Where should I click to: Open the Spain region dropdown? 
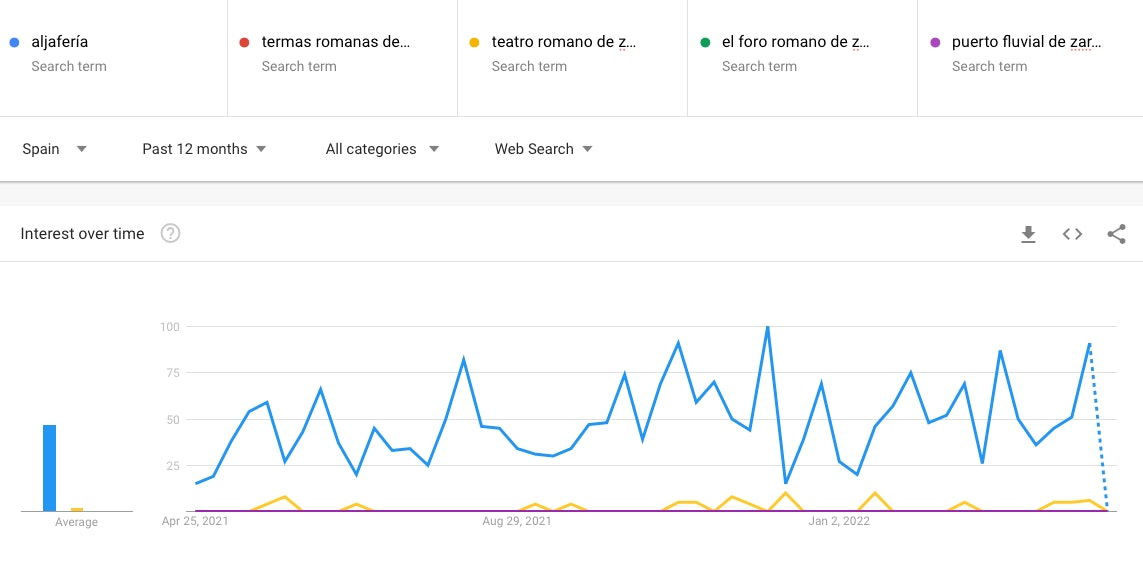pos(55,149)
